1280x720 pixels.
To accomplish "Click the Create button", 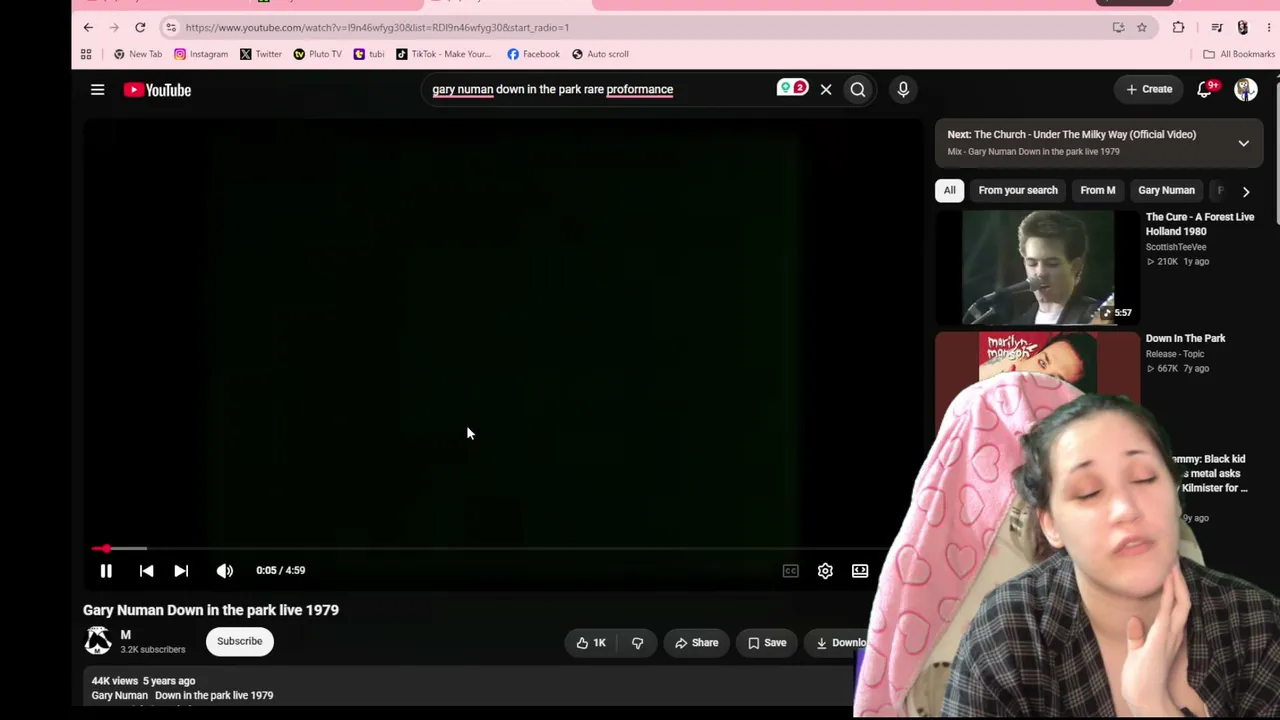I will (x=1149, y=89).
